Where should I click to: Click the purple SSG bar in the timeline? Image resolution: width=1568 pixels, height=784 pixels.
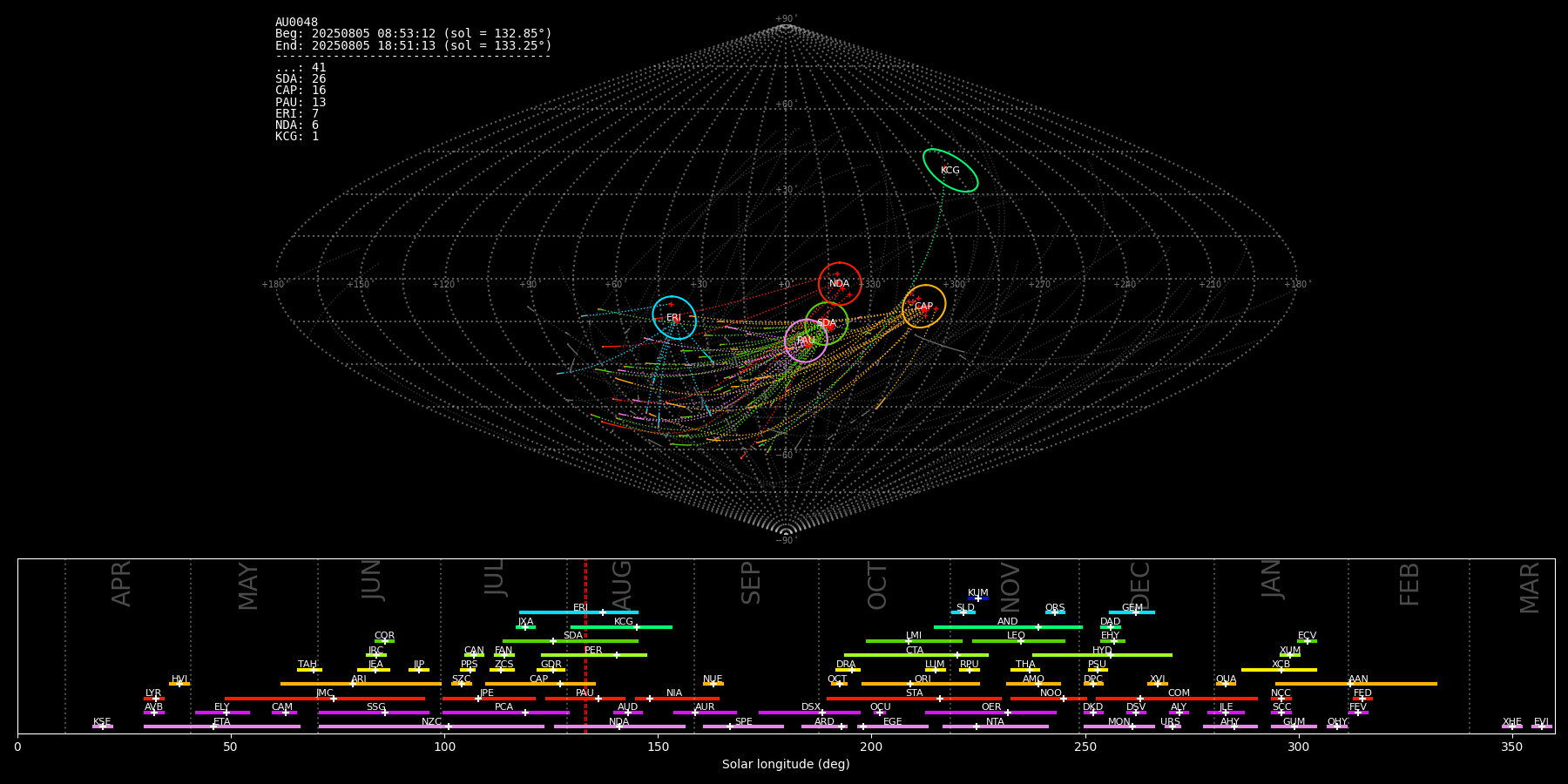pos(374,713)
